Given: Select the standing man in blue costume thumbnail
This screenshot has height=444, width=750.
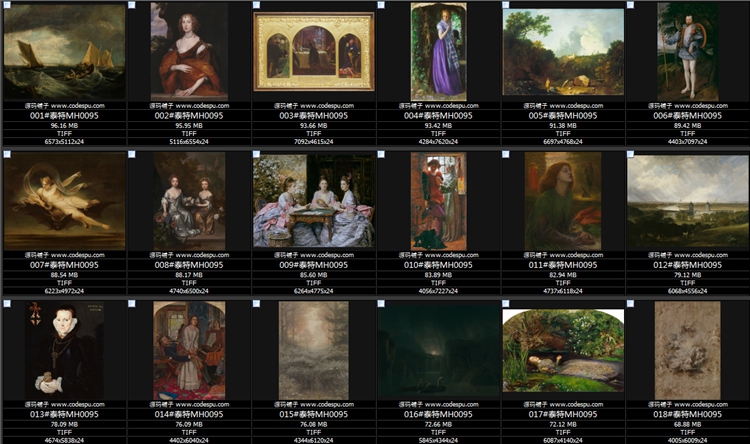Looking at the screenshot, I should (688, 52).
